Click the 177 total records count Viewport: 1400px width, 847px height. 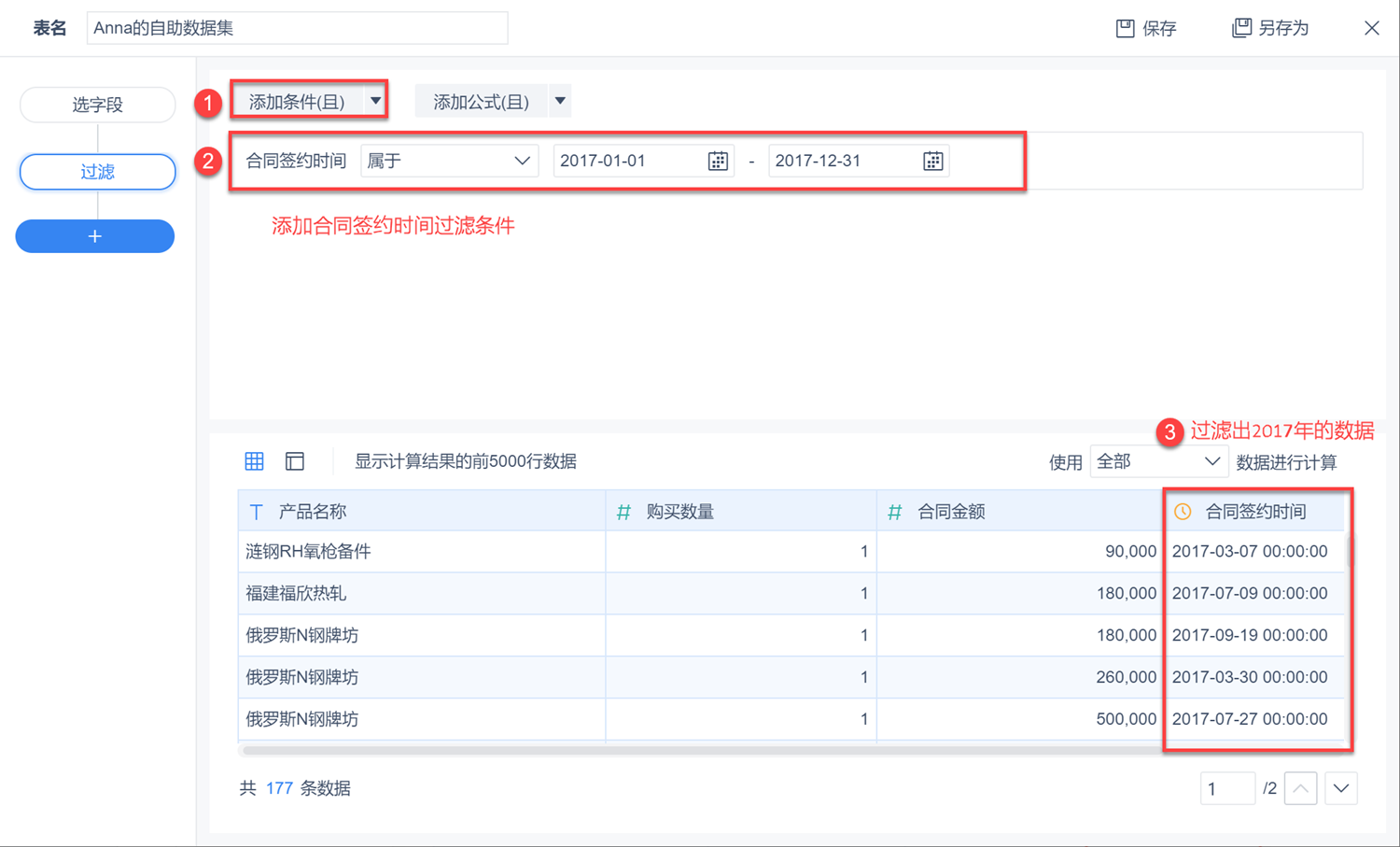[279, 788]
